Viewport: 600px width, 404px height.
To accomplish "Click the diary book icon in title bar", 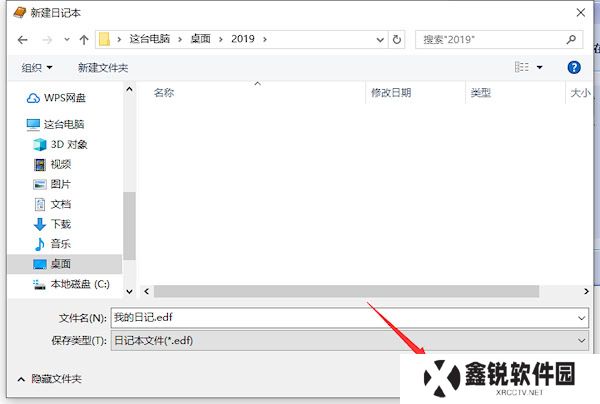I will point(19,13).
